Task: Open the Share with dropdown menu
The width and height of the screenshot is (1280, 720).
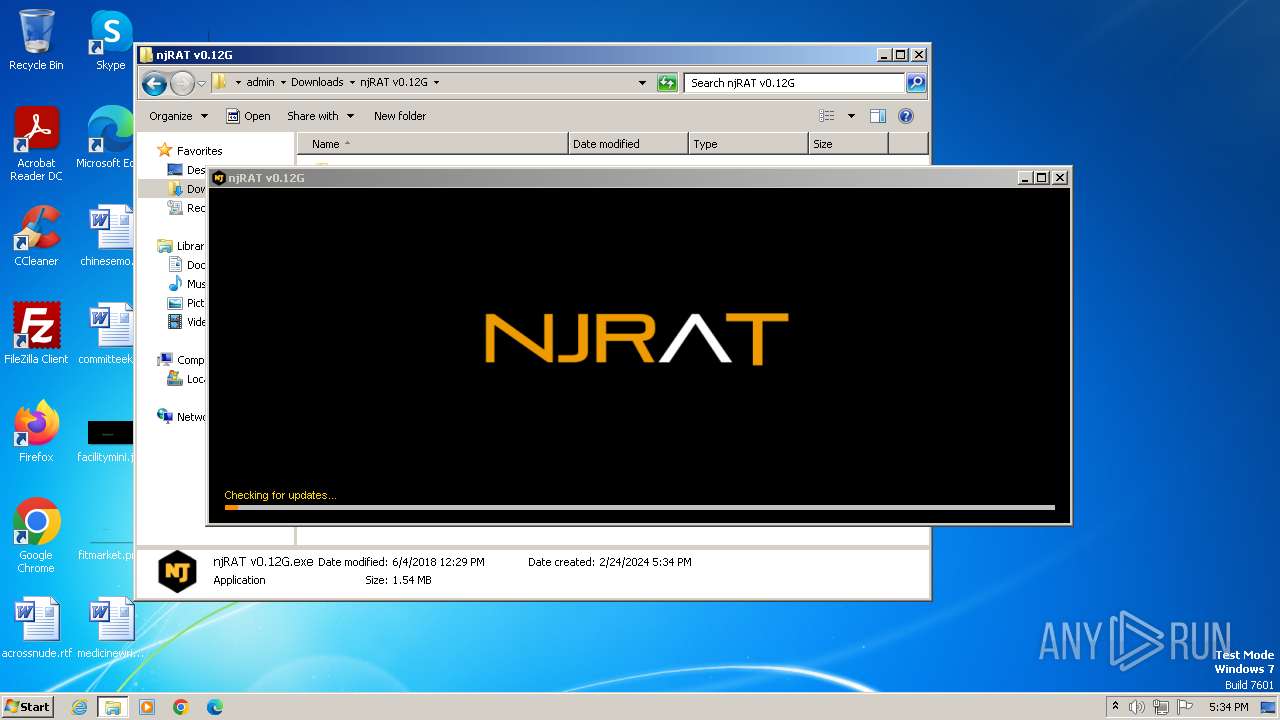Action: click(320, 116)
